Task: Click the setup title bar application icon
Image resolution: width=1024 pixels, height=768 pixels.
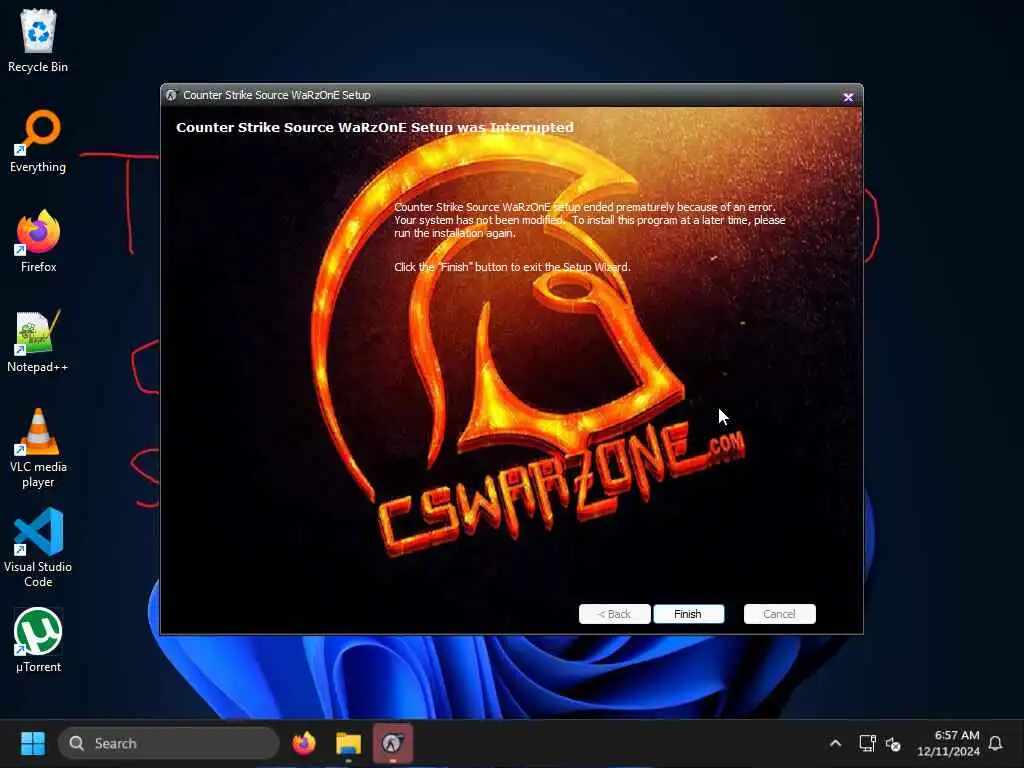Action: click(171, 95)
